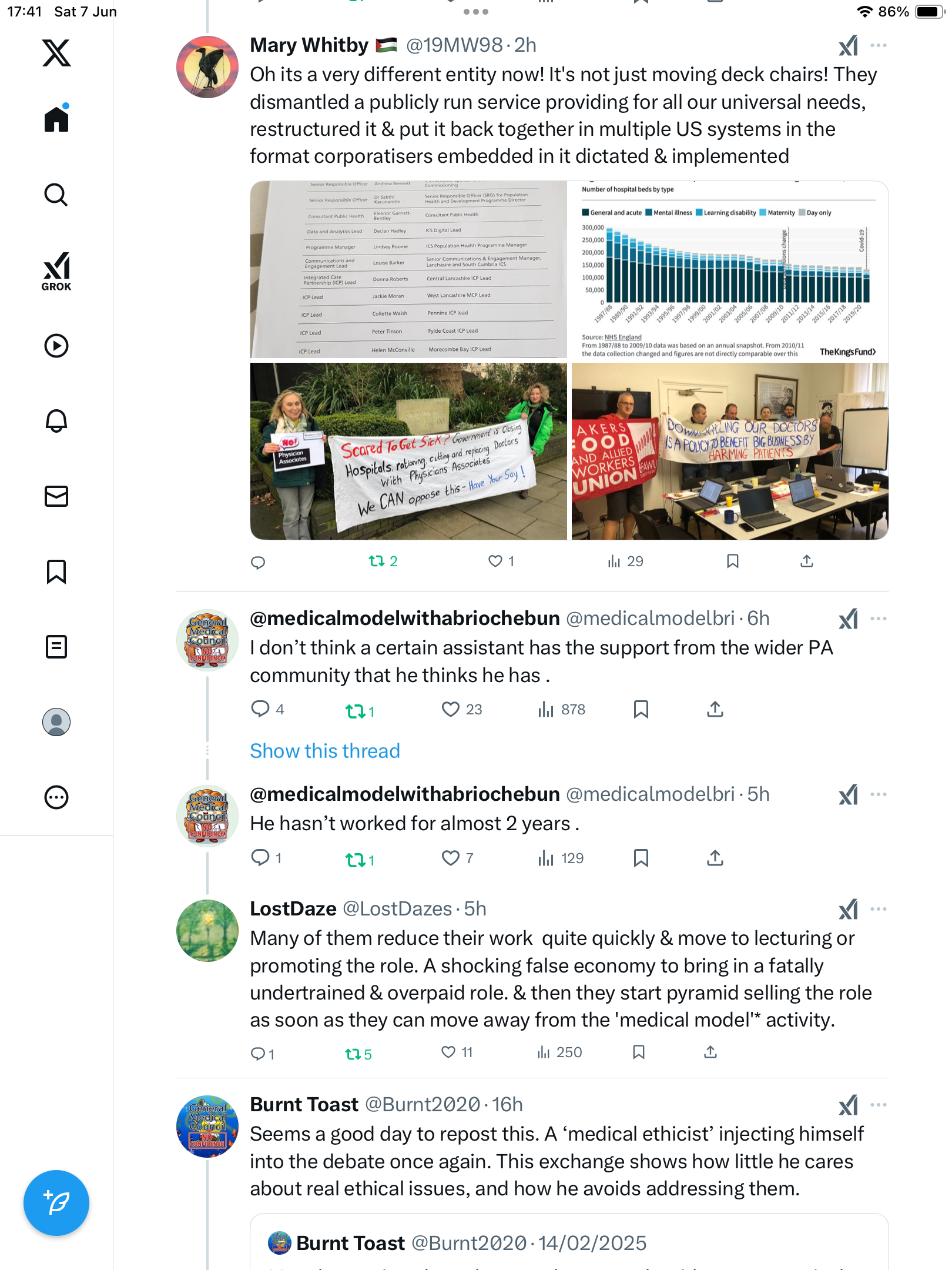Viewport: 952px width, 1270px height.
Task: Open the Notifications bell
Action: (x=56, y=421)
